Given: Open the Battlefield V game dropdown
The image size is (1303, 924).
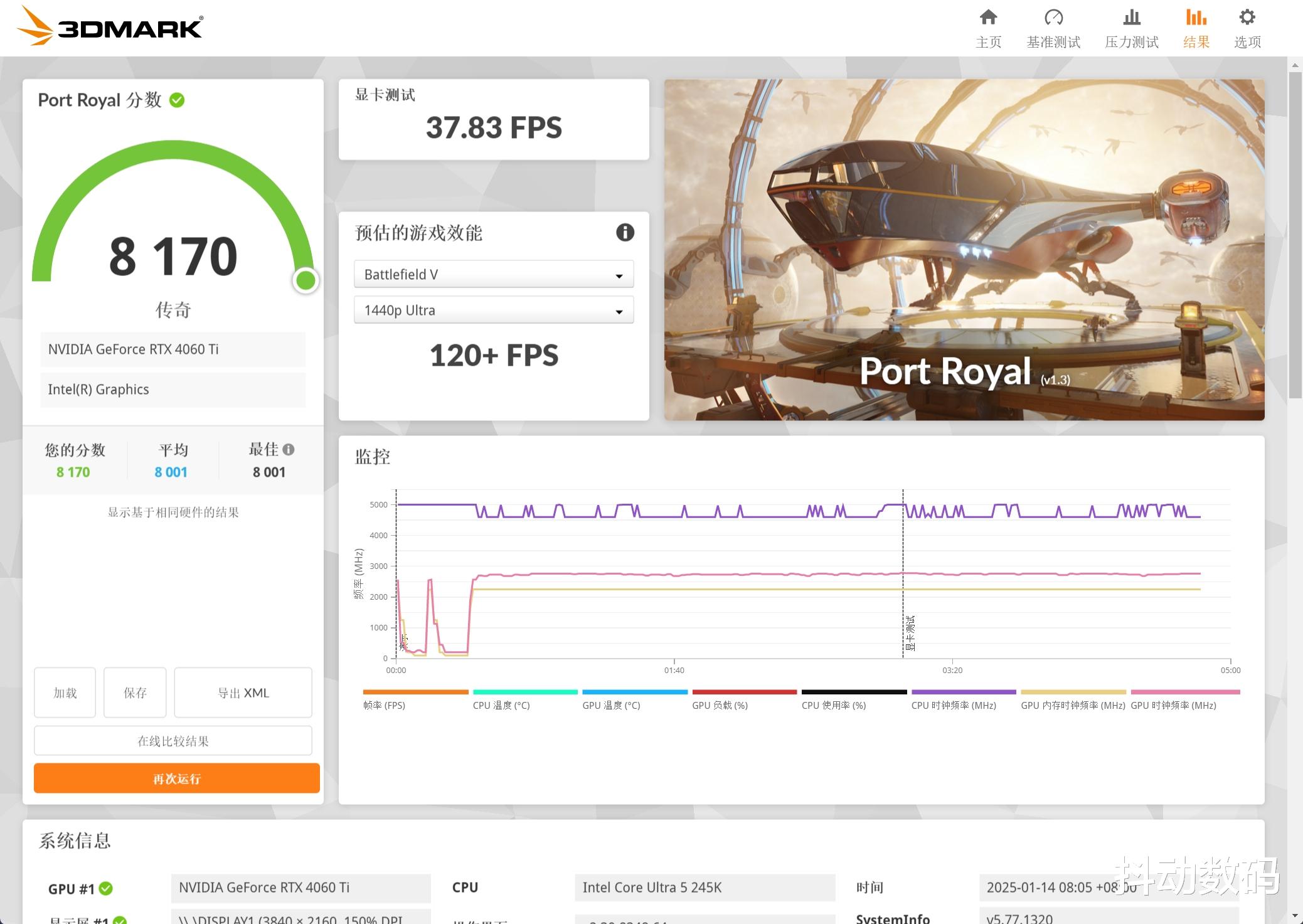Looking at the screenshot, I should pyautogui.click(x=494, y=274).
